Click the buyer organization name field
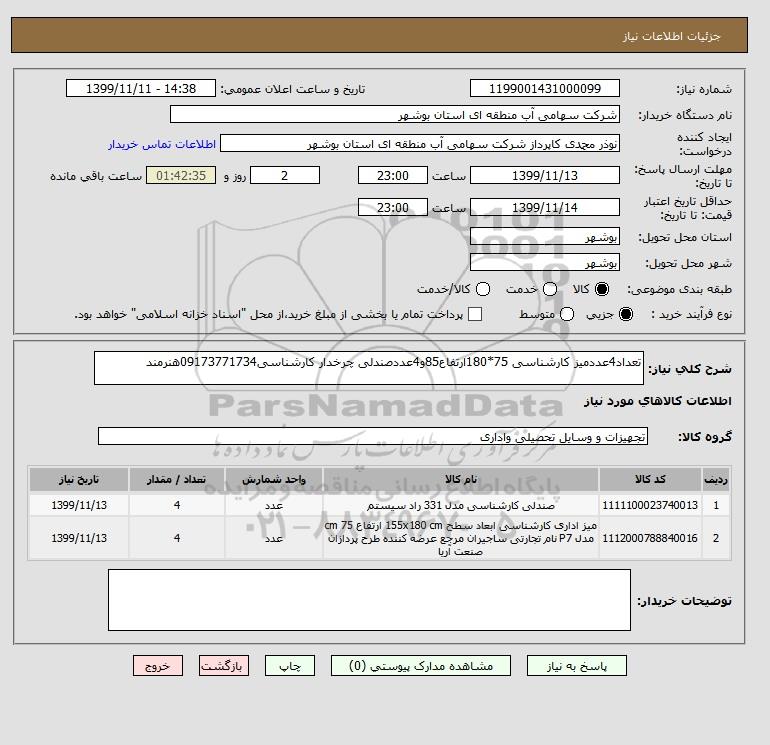Viewport: 770px width, 745px height. pyautogui.click(x=395, y=115)
